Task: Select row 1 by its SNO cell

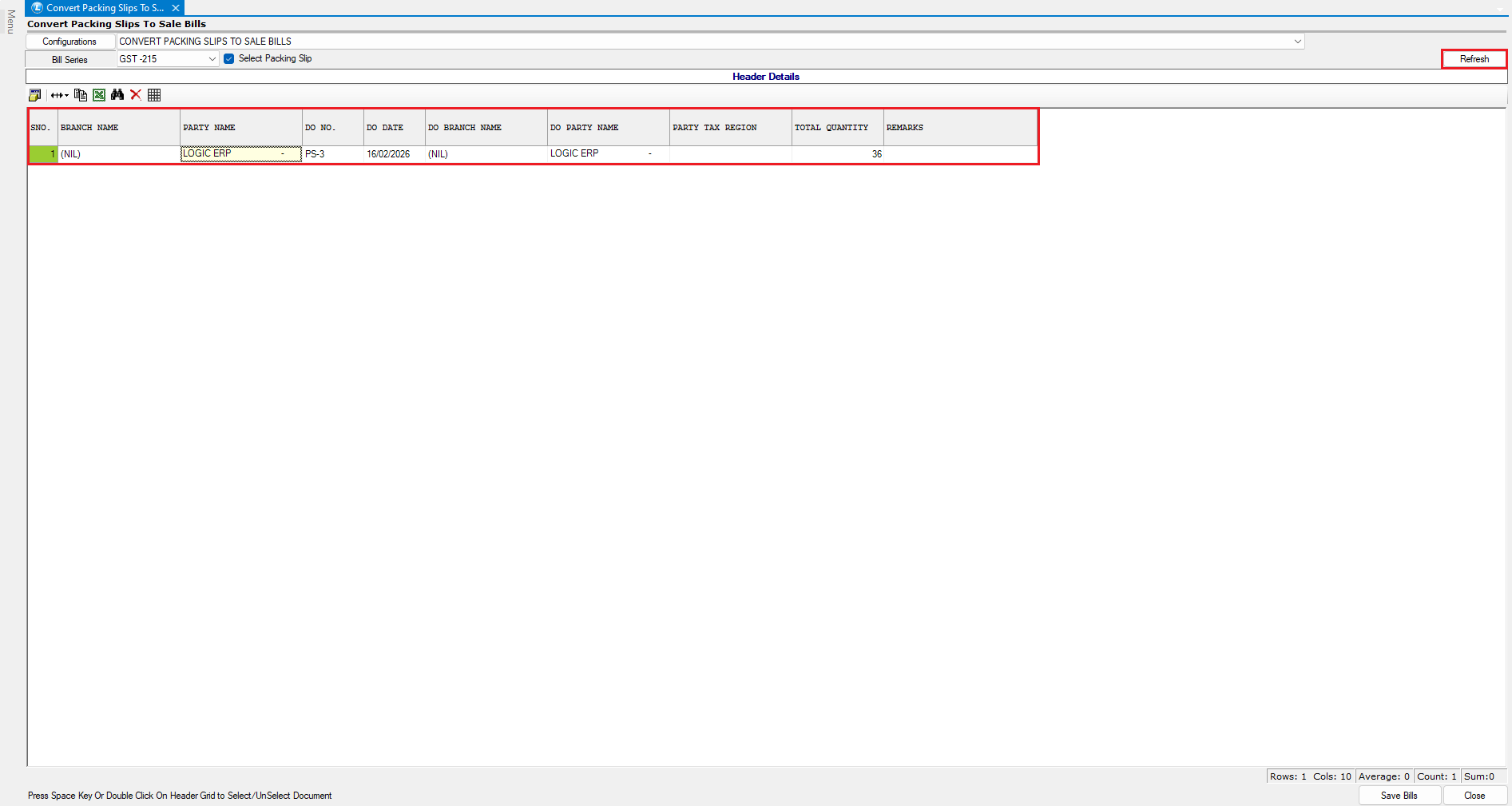Action: point(43,154)
